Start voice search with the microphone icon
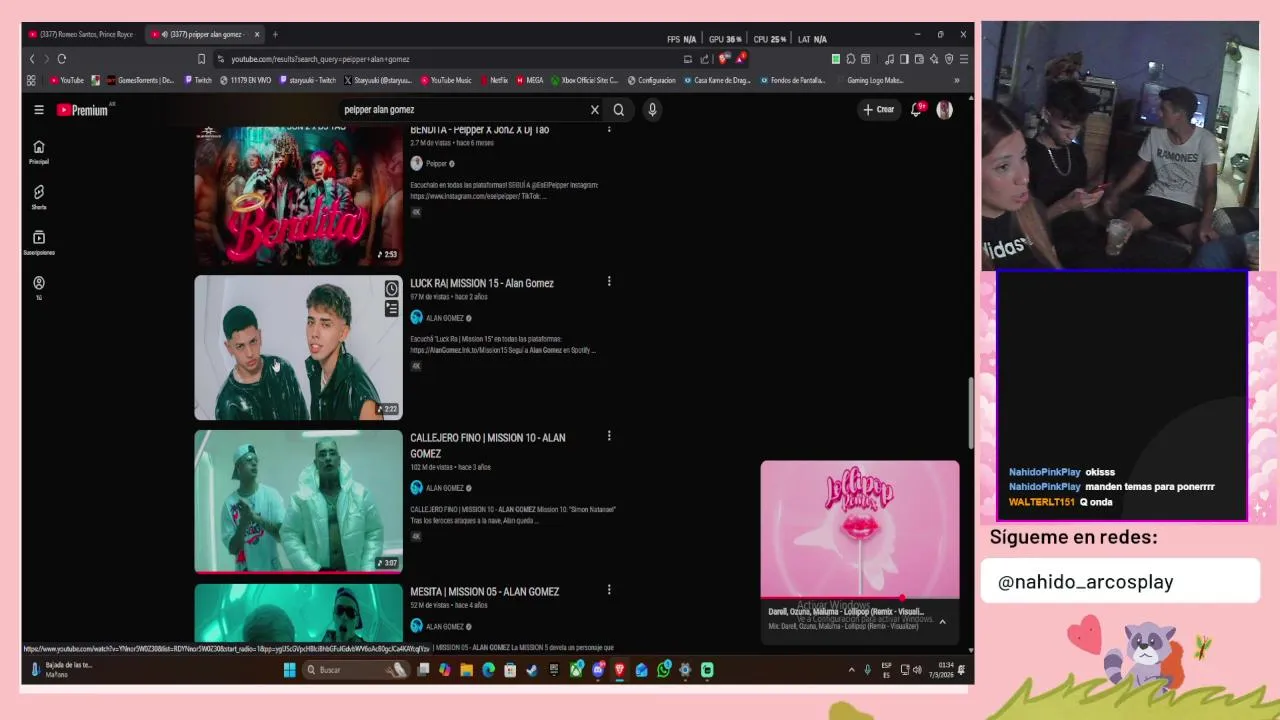The height and width of the screenshot is (720, 1280). (x=652, y=110)
